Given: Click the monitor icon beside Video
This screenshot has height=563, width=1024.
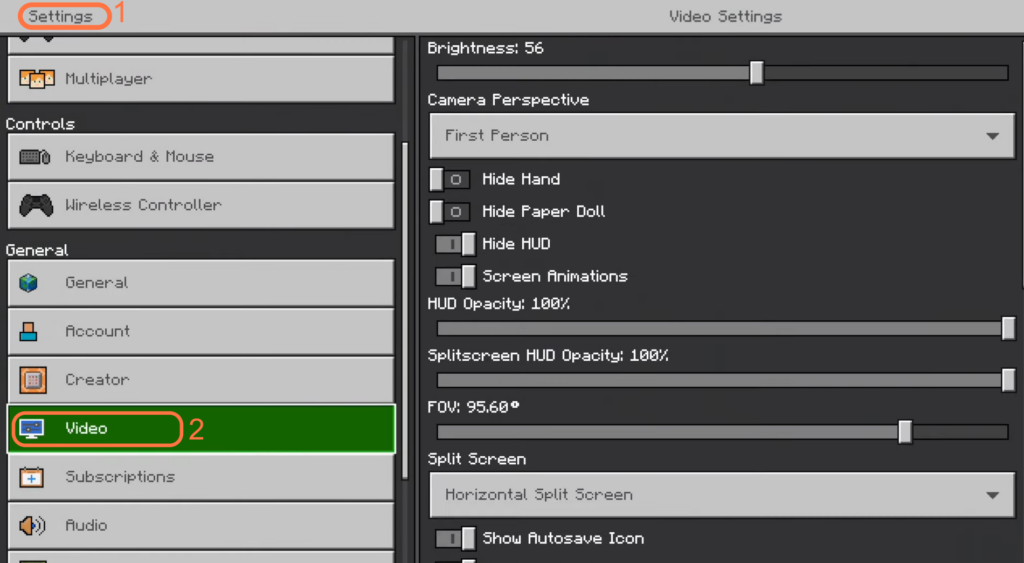Looking at the screenshot, I should pyautogui.click(x=31, y=428).
